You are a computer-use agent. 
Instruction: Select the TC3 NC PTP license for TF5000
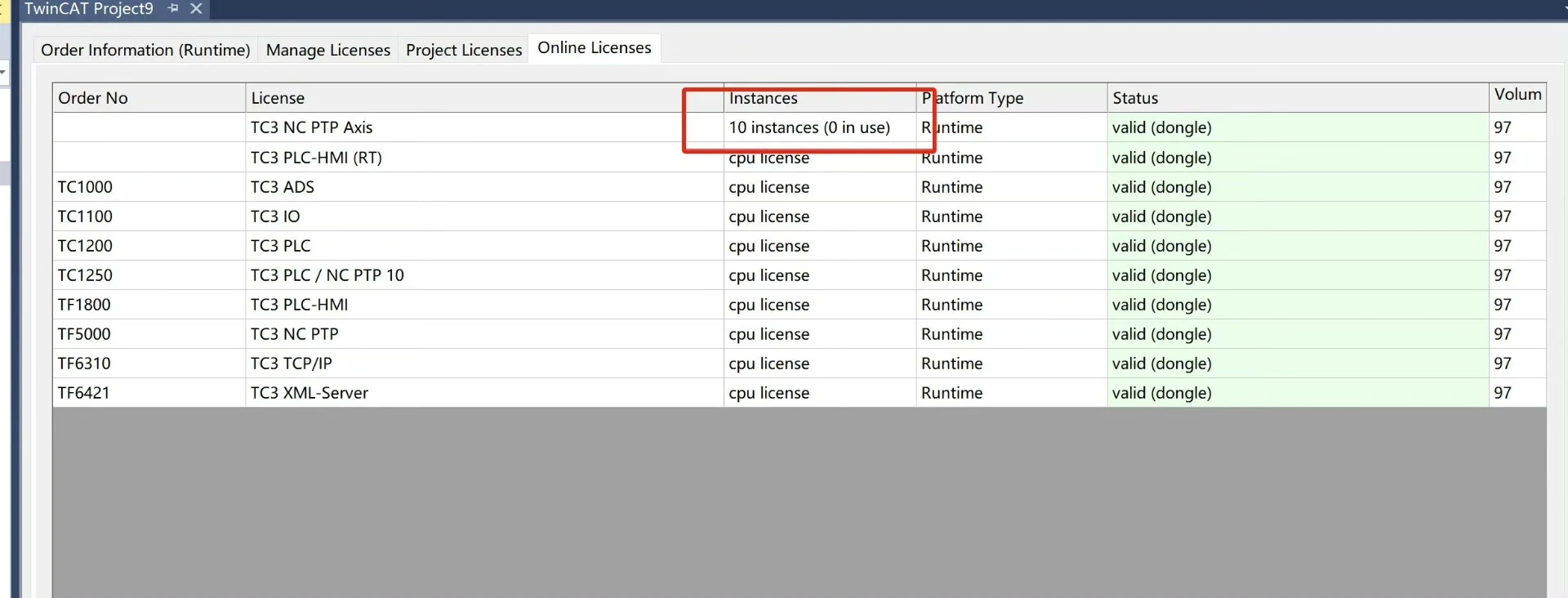pyautogui.click(x=484, y=334)
